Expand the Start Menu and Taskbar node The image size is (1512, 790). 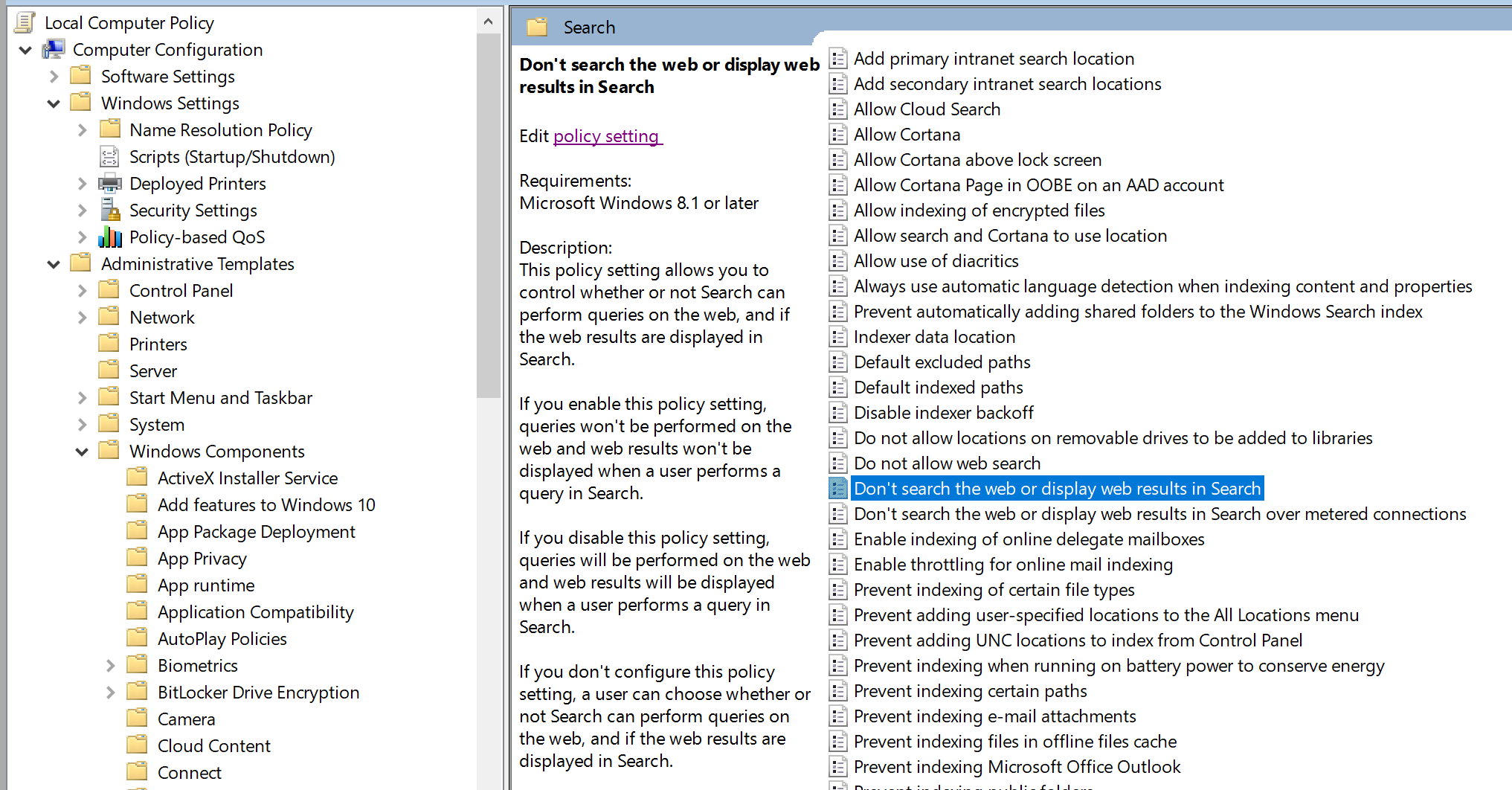pos(82,398)
